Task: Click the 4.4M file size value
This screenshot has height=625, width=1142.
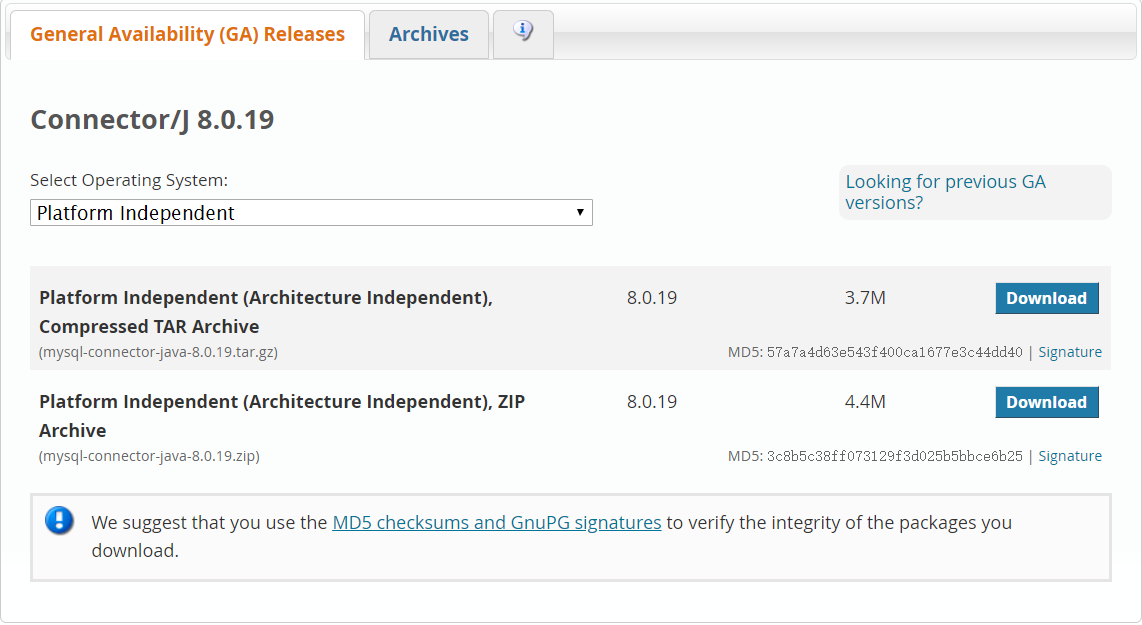Action: click(x=865, y=402)
